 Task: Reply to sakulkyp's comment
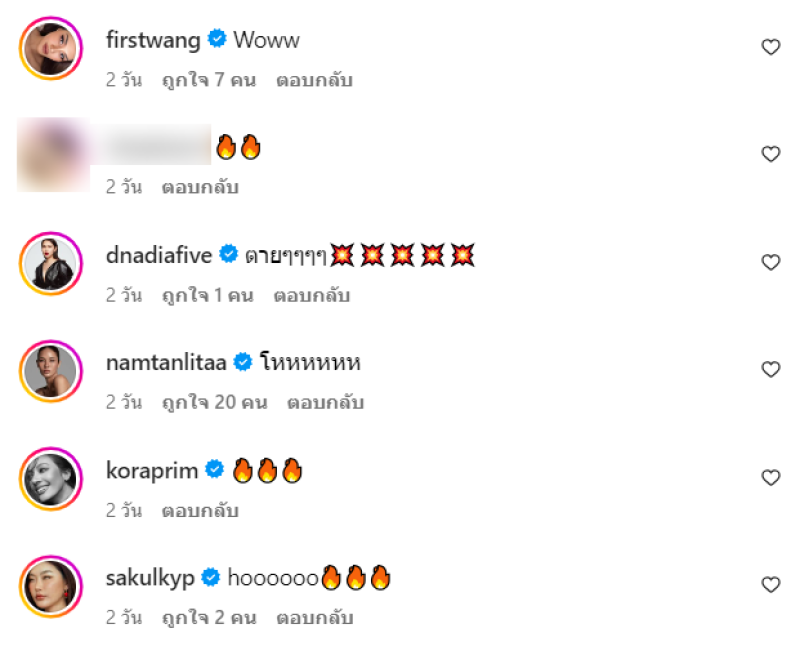pos(315,618)
